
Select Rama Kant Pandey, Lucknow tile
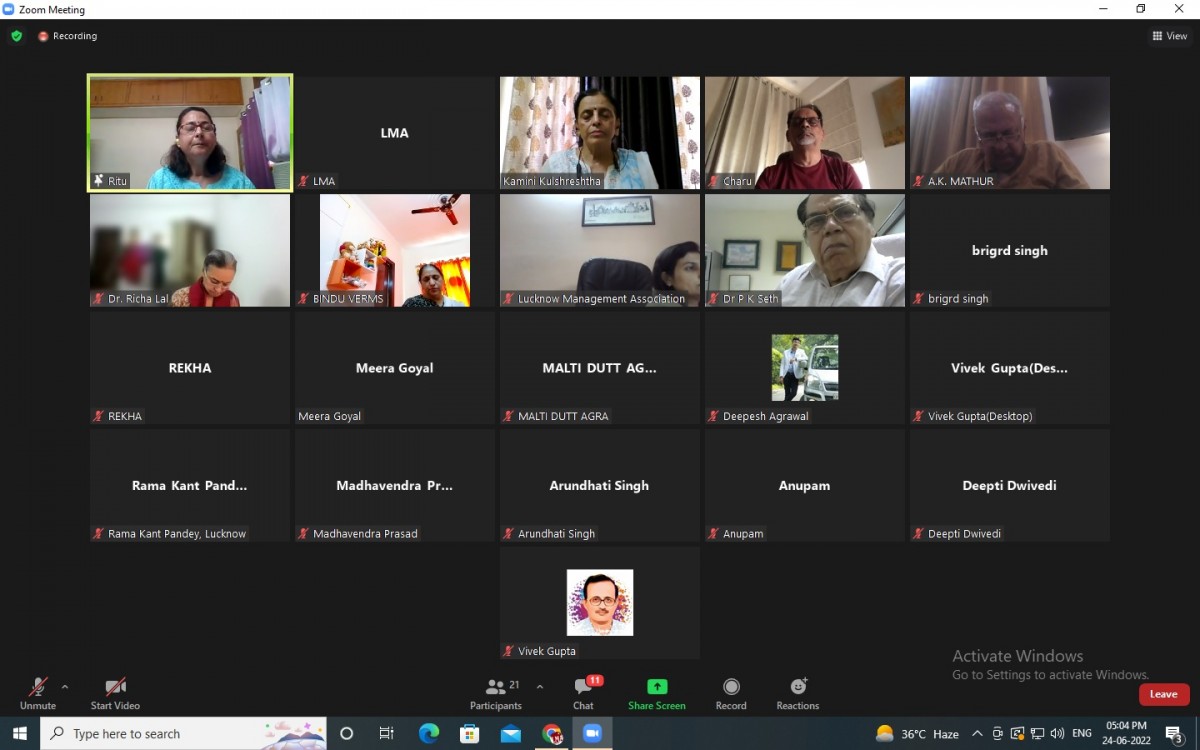pos(190,485)
